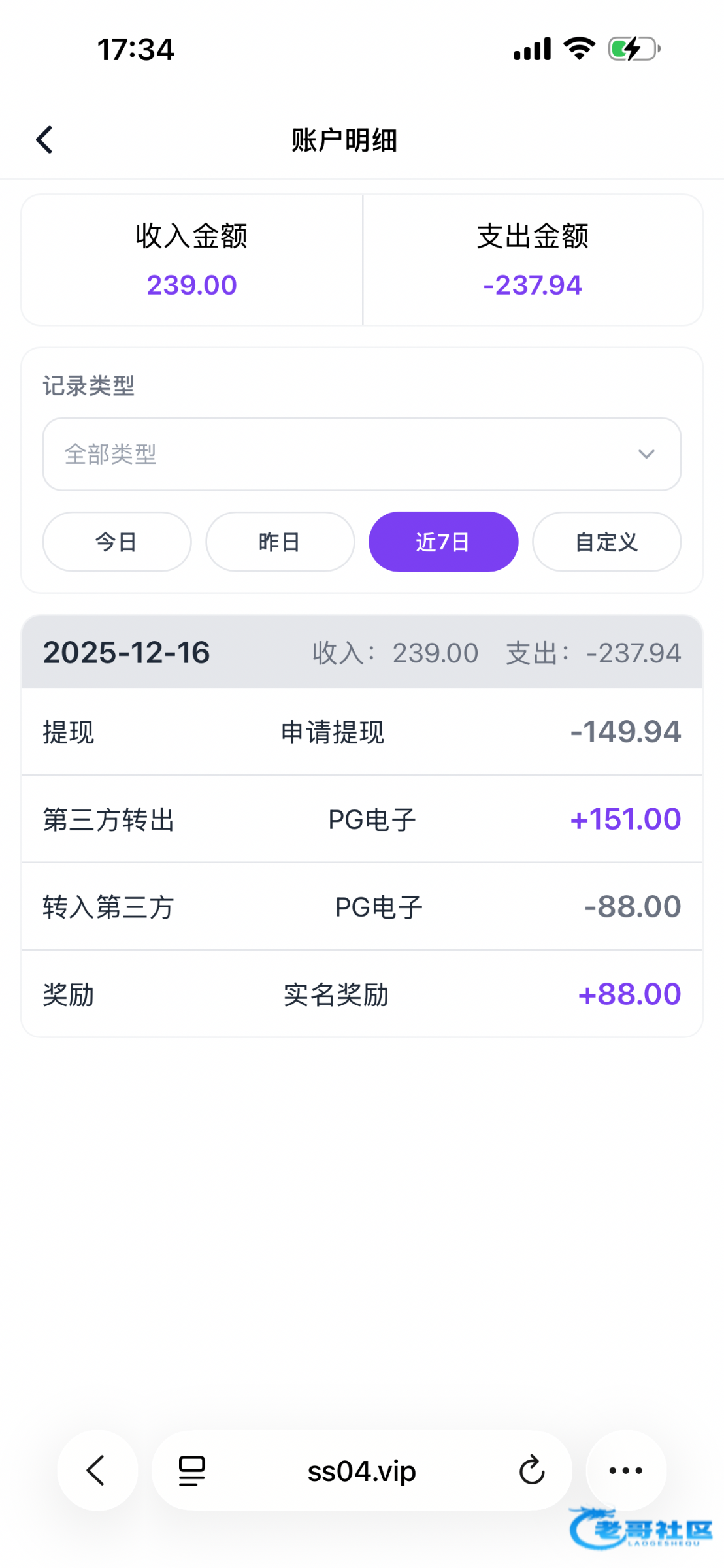Open the browser page format/reader icon
This screenshot has height=1568, width=724.
click(x=192, y=1471)
